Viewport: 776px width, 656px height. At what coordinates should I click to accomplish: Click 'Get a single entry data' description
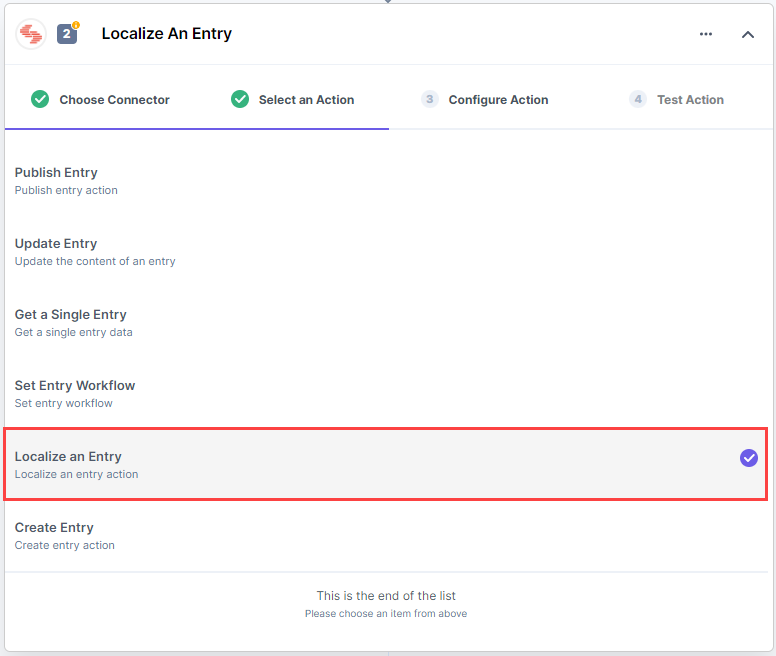(x=74, y=332)
